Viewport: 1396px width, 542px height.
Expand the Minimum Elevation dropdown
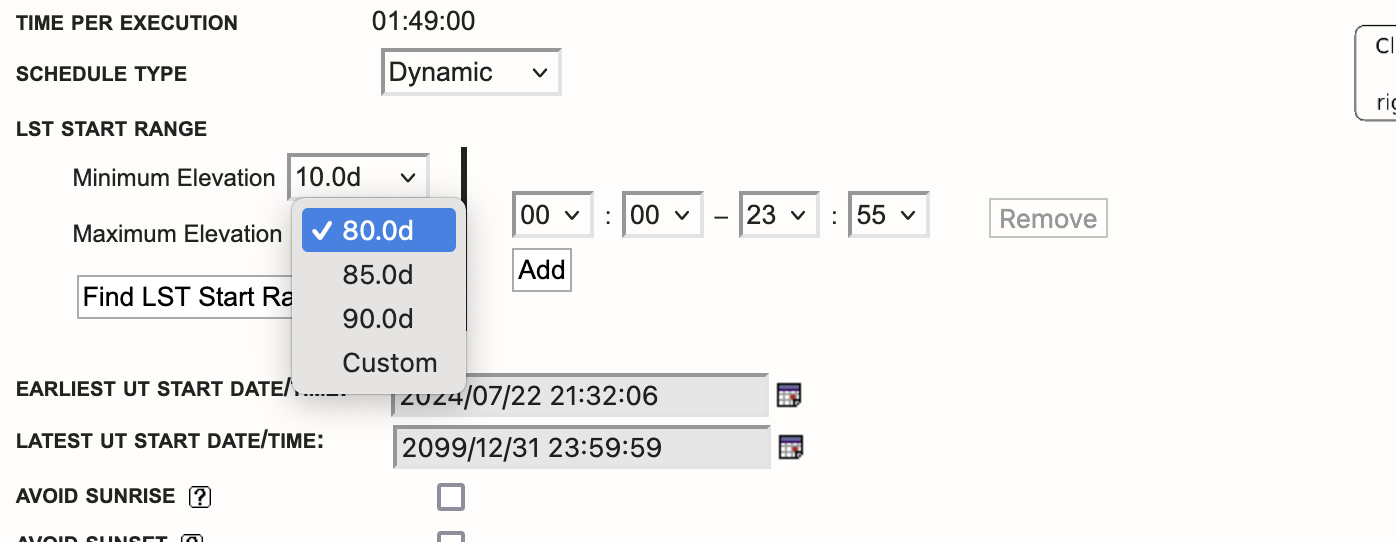click(358, 178)
